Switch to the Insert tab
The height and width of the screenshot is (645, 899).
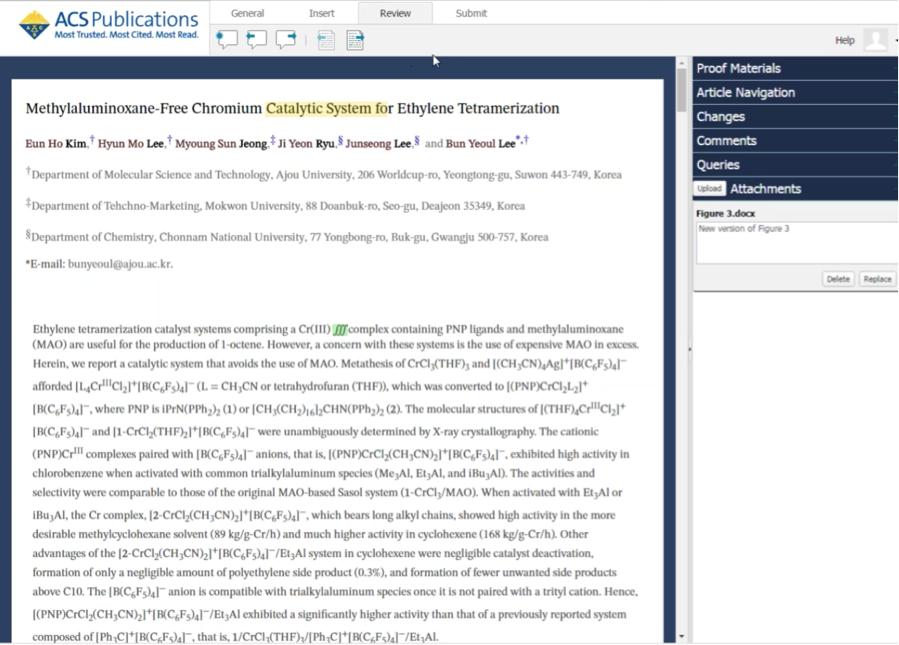[322, 13]
